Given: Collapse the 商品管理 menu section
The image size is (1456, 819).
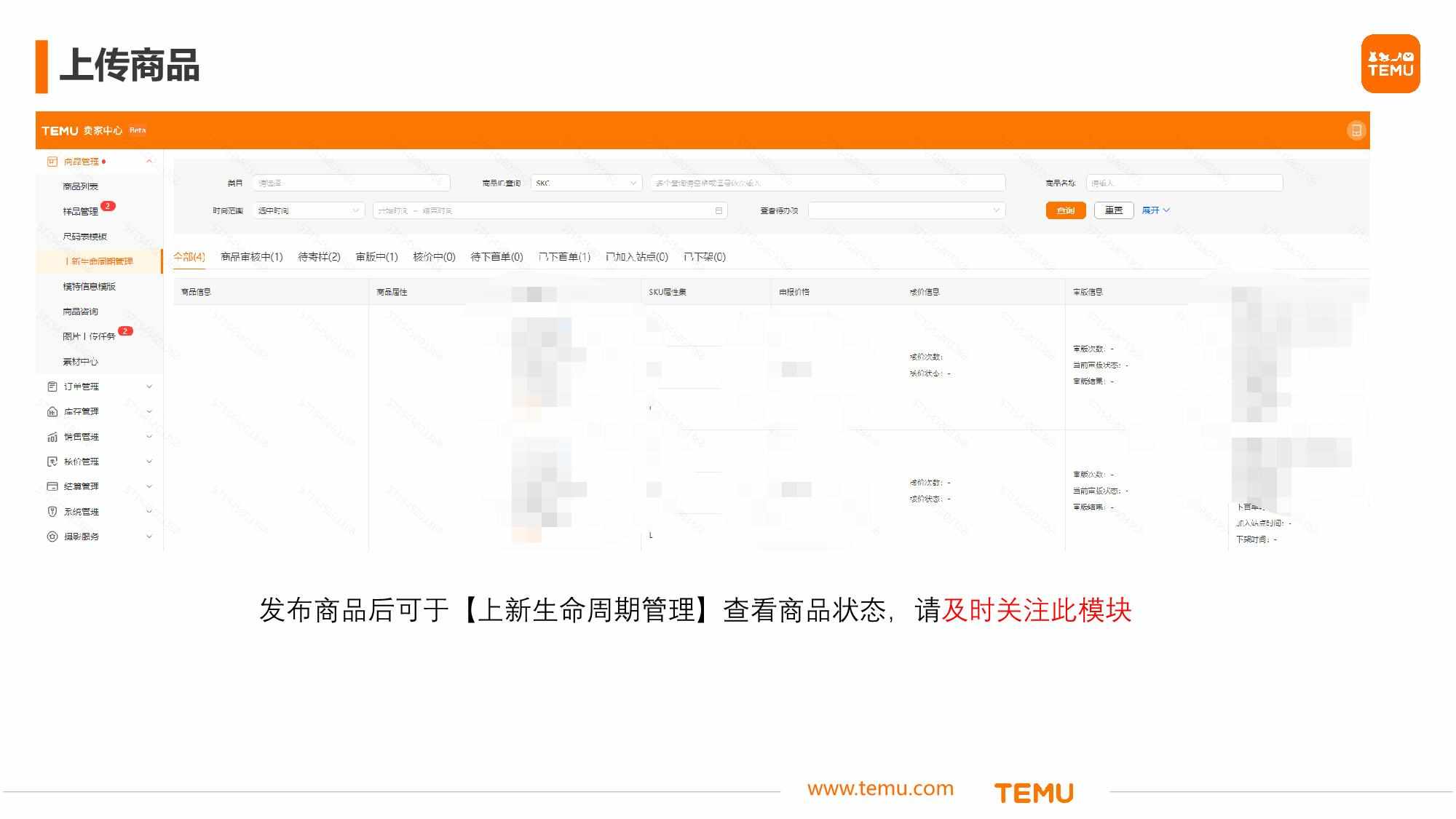Looking at the screenshot, I should click(x=149, y=162).
